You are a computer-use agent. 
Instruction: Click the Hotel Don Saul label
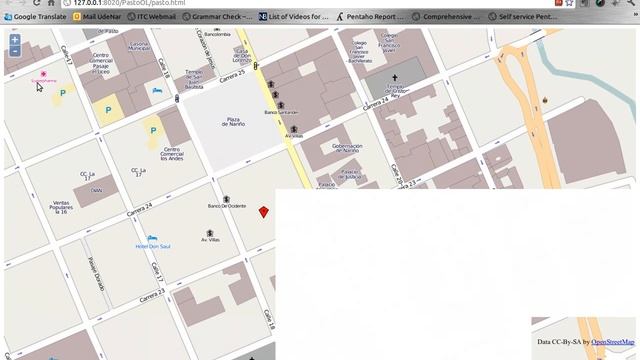point(153,247)
